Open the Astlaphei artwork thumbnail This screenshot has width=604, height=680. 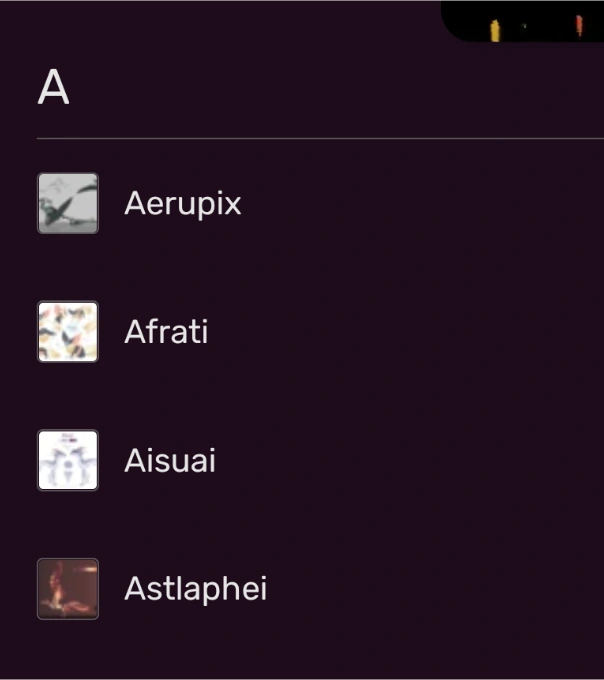click(x=68, y=588)
